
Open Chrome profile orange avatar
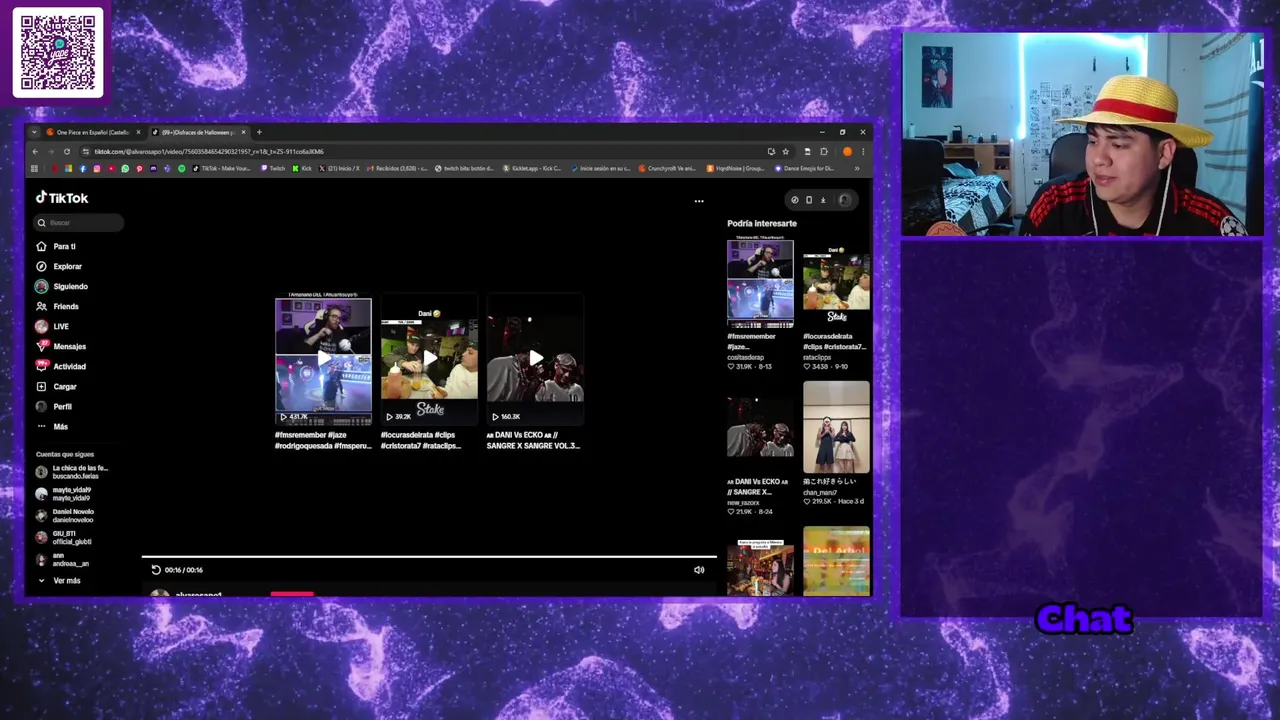point(848,152)
